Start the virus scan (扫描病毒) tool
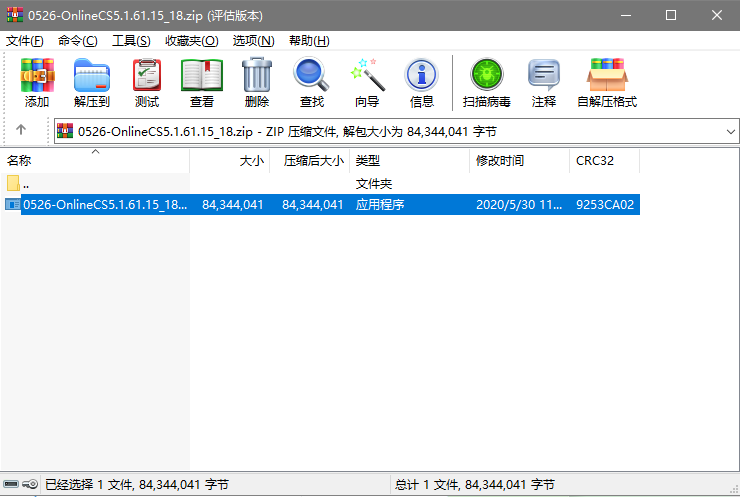Image resolution: width=740 pixels, height=497 pixels. pos(487,82)
